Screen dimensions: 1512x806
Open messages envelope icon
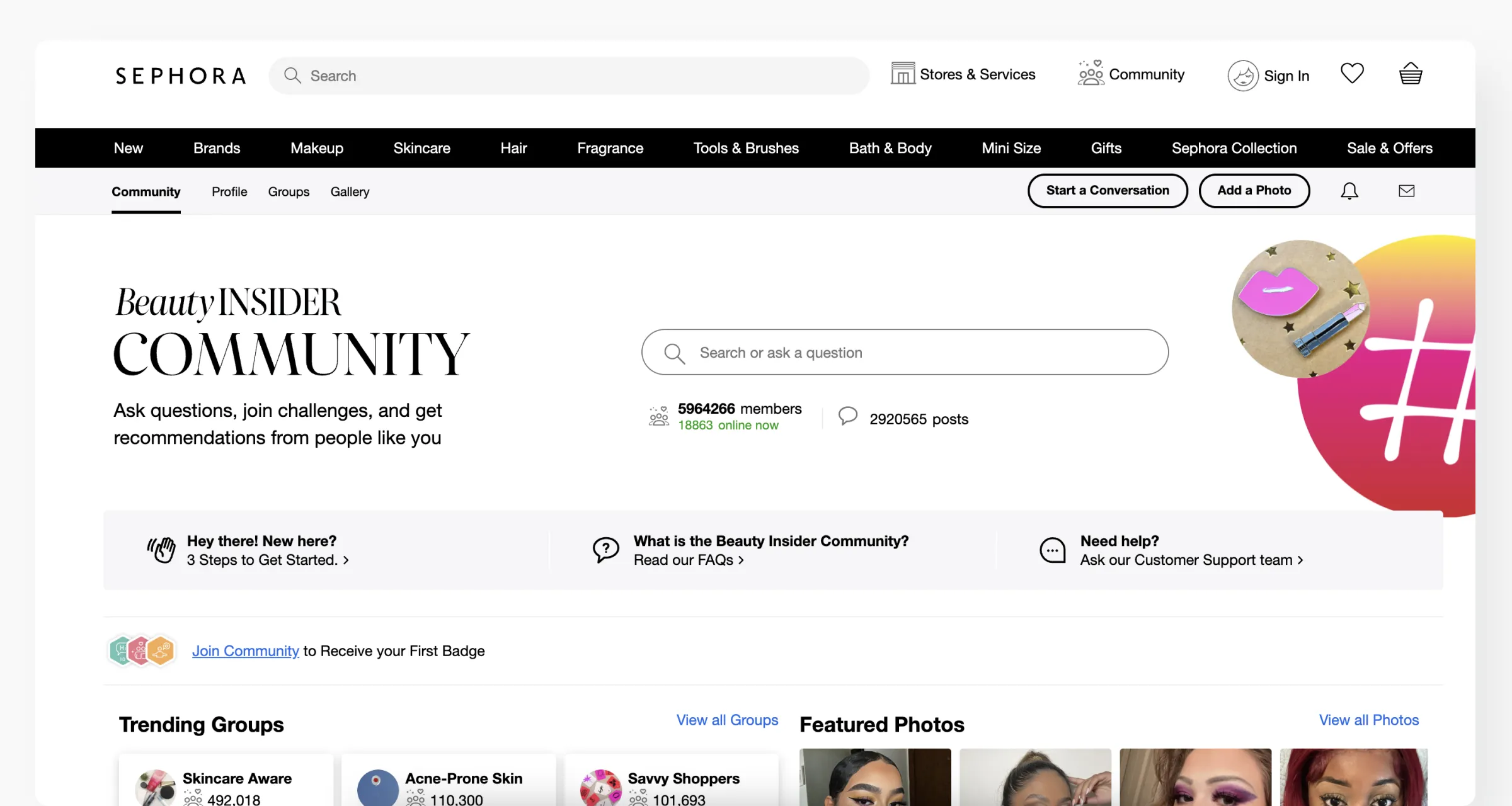pos(1407,191)
